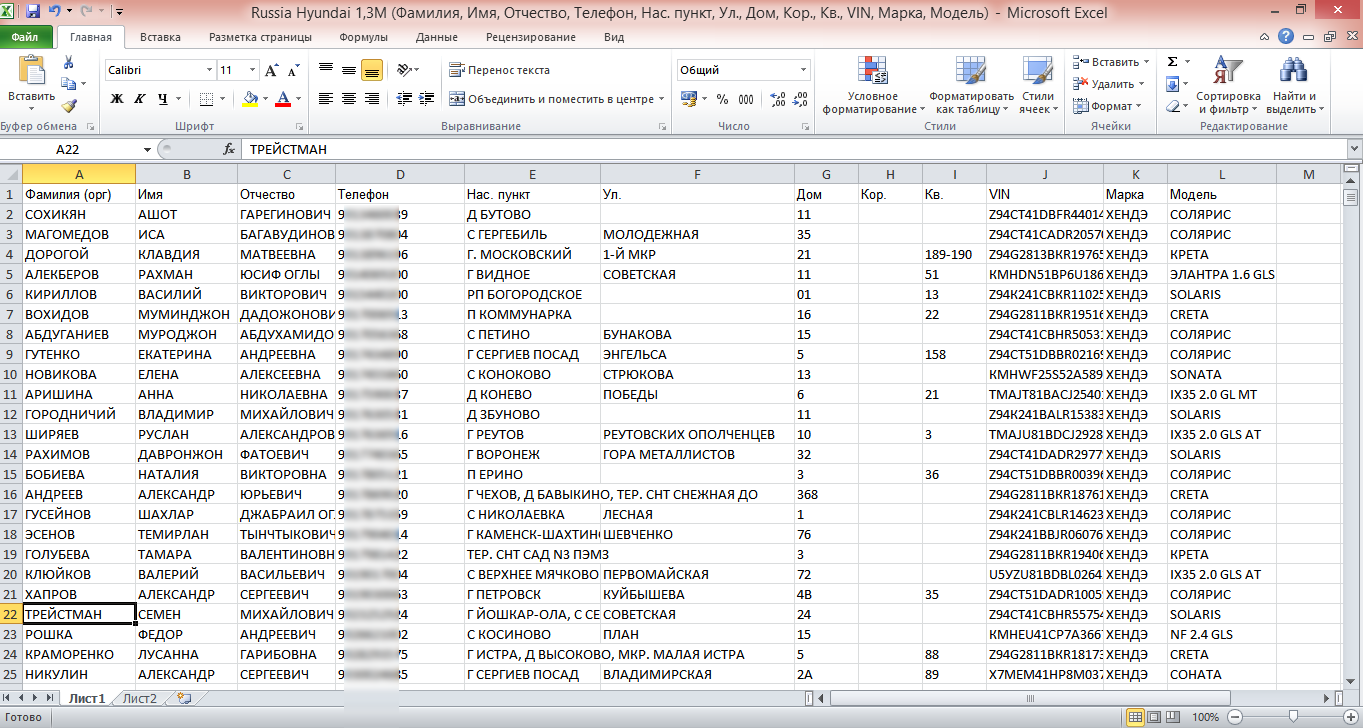The height and width of the screenshot is (728, 1363).
Task: Open the Customize Quick Access Toolbar dropdown
Action: point(120,13)
